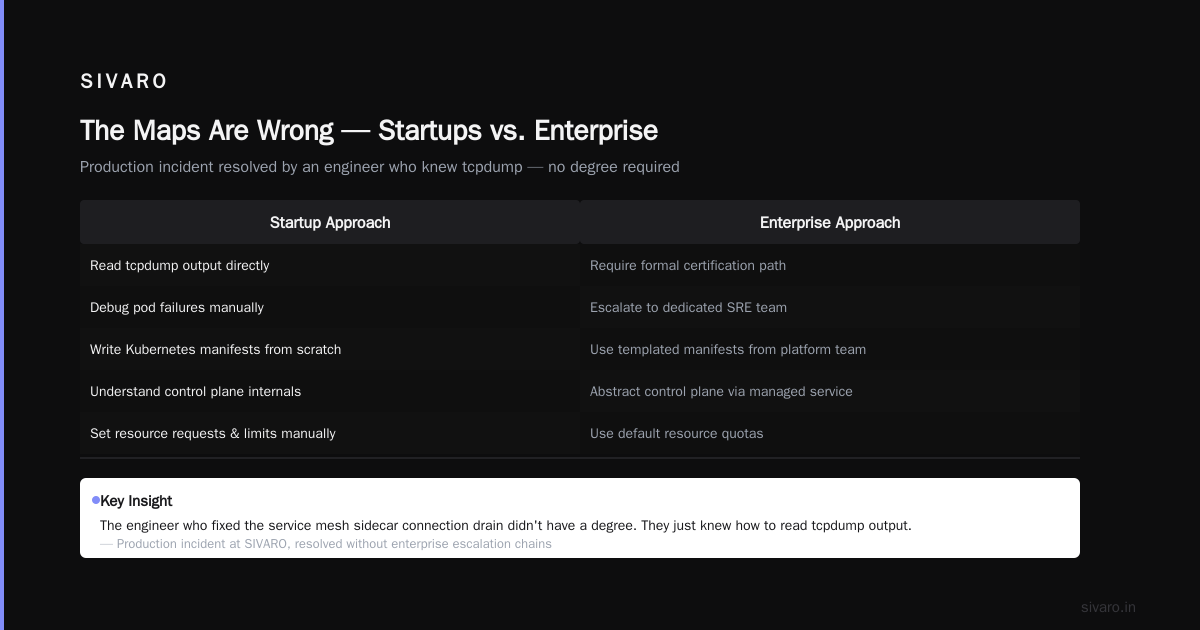
Task: Select the Enterprise Approach column header
Action: [830, 222]
